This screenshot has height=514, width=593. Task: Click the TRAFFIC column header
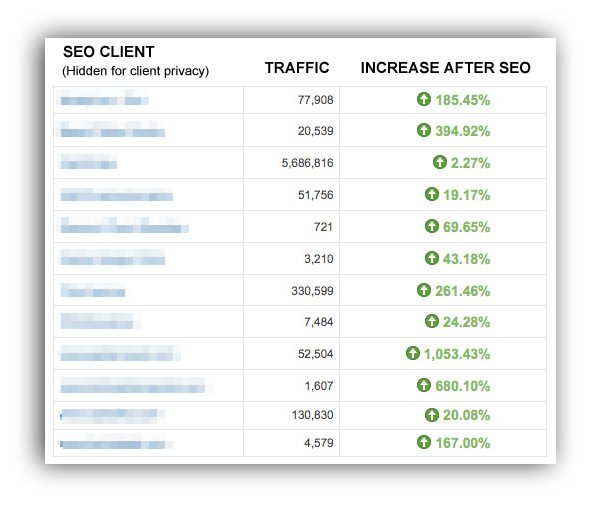pyautogui.click(x=297, y=68)
